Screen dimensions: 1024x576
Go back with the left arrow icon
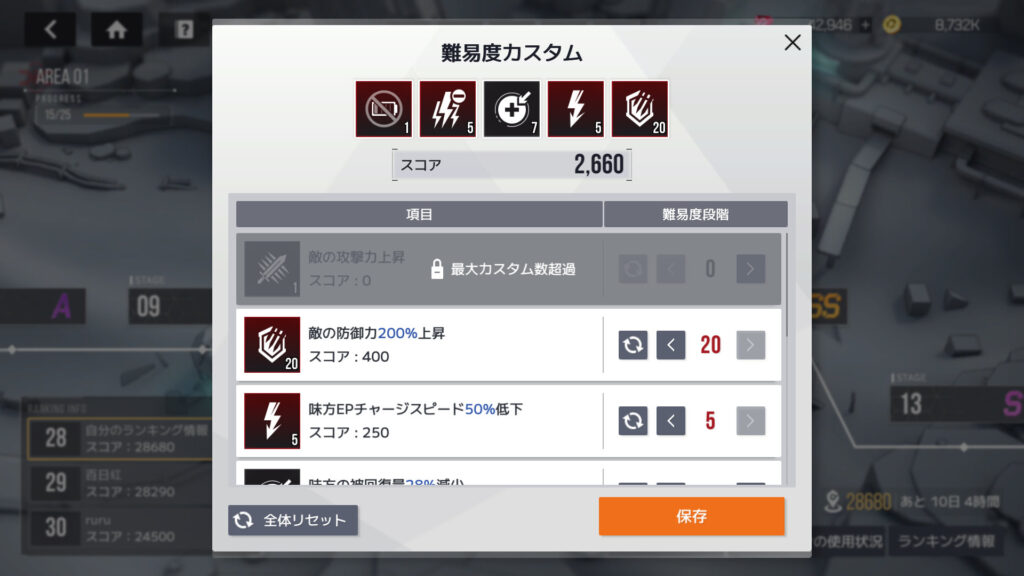50,29
